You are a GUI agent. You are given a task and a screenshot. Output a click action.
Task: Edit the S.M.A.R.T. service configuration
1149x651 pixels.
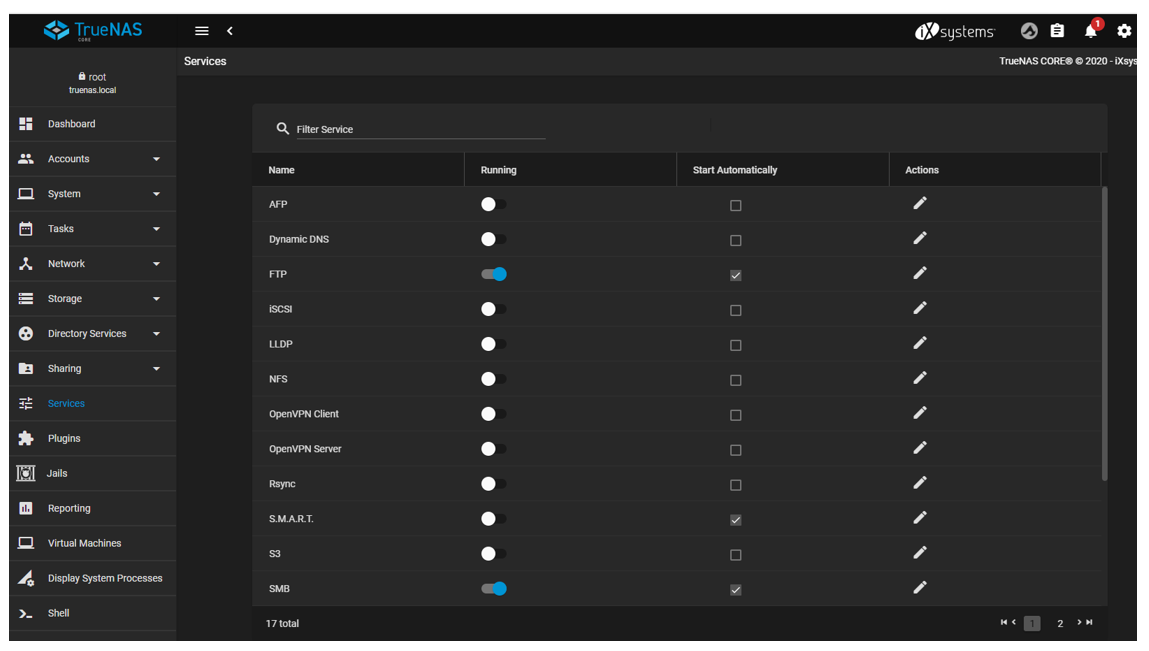tap(920, 518)
